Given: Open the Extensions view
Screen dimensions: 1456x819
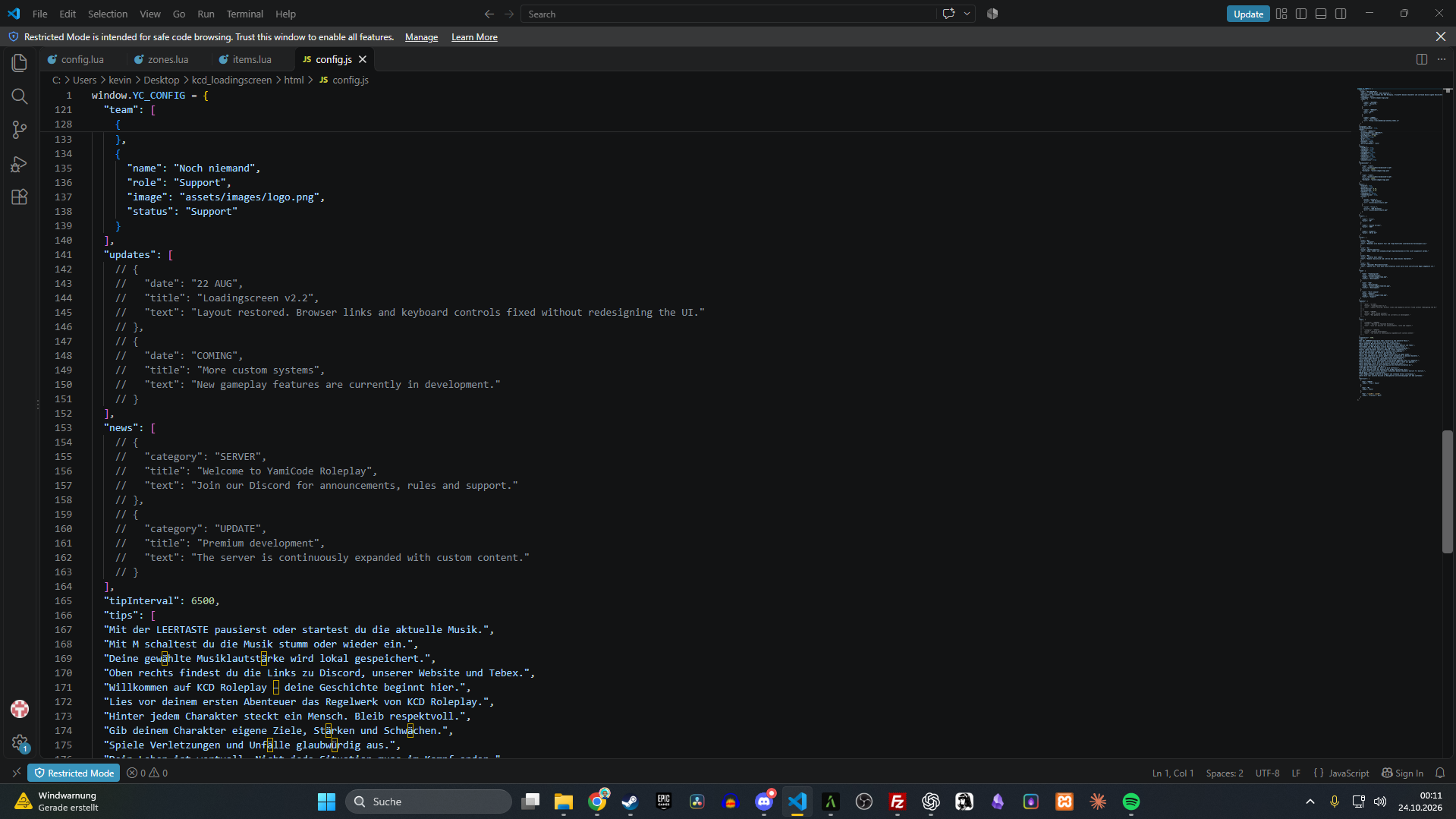Looking at the screenshot, I should pos(20,197).
